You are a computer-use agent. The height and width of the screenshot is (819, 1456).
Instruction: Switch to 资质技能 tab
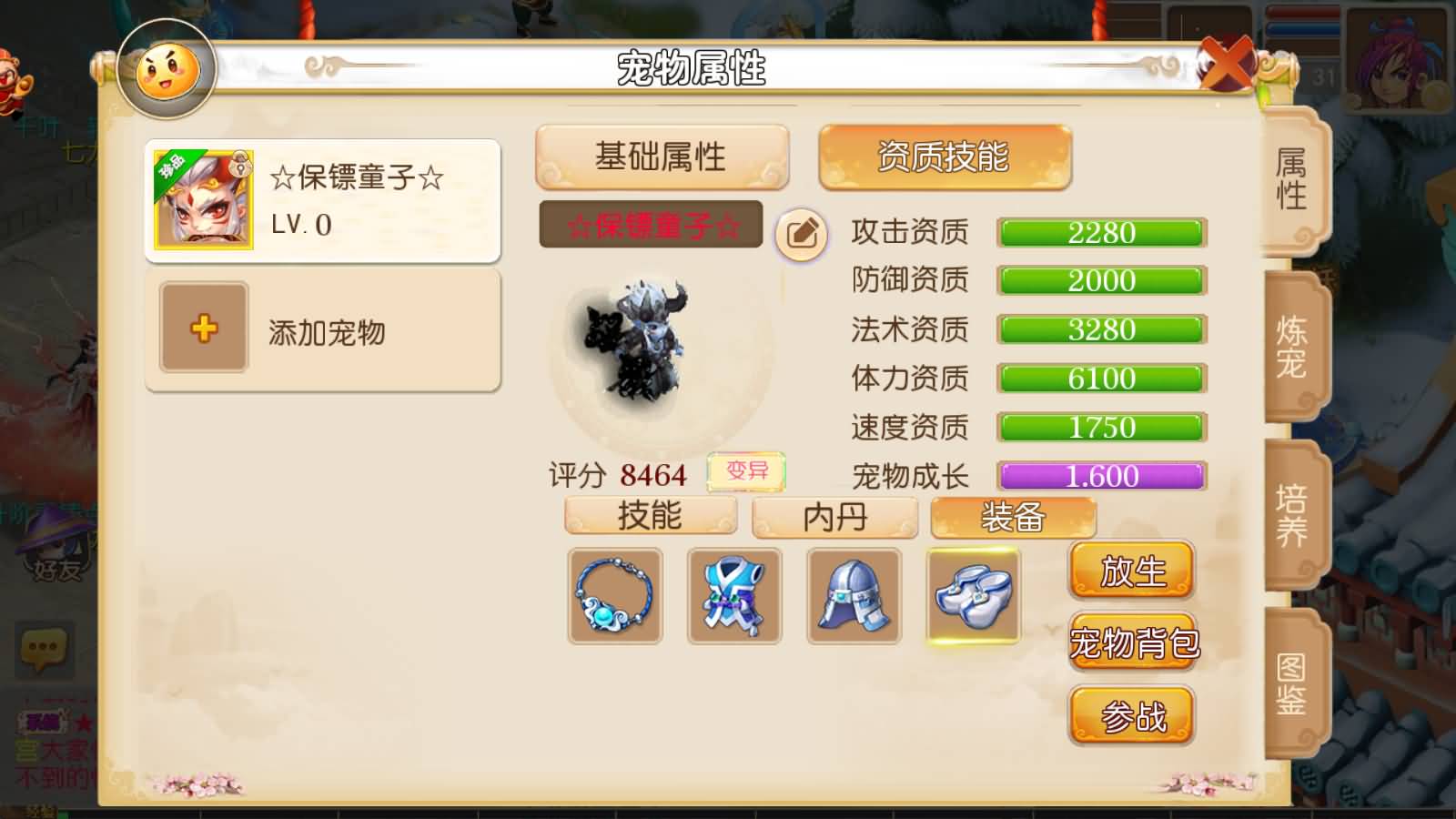(x=945, y=157)
